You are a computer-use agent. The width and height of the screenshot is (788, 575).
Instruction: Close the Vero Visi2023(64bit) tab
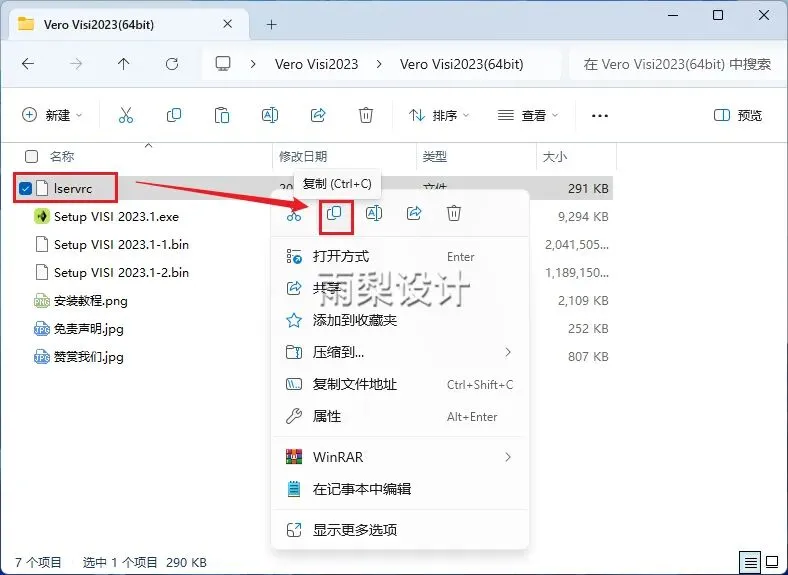(228, 24)
